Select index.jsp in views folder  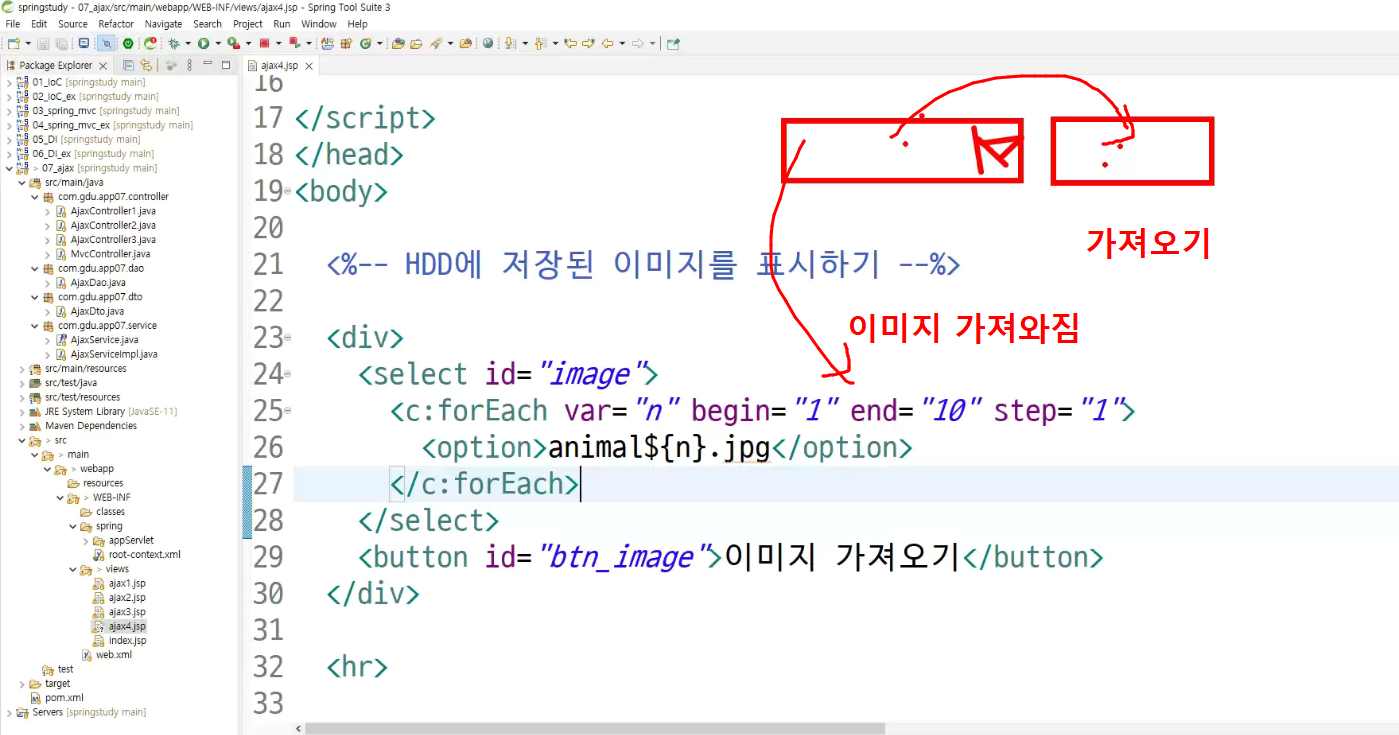point(127,640)
